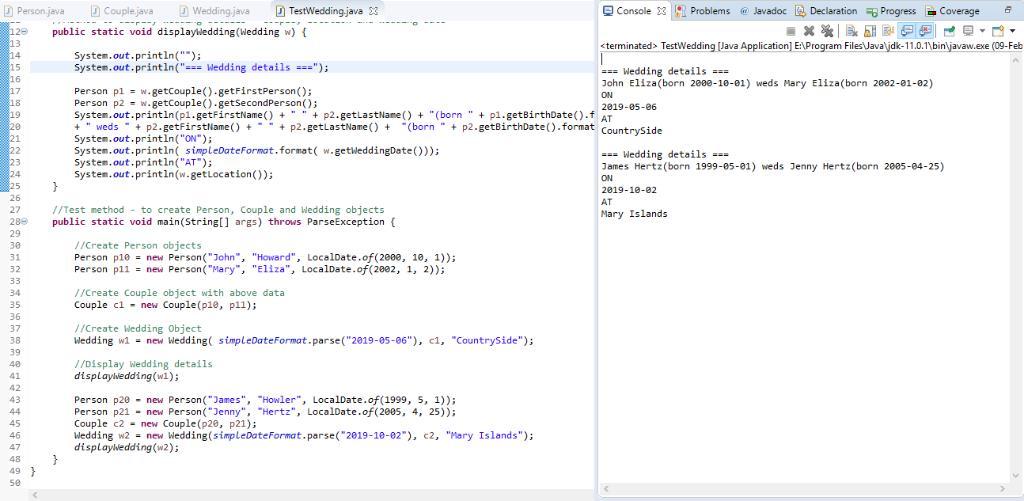
Task: Click on "Howard" string in line 31
Action: tap(275, 257)
